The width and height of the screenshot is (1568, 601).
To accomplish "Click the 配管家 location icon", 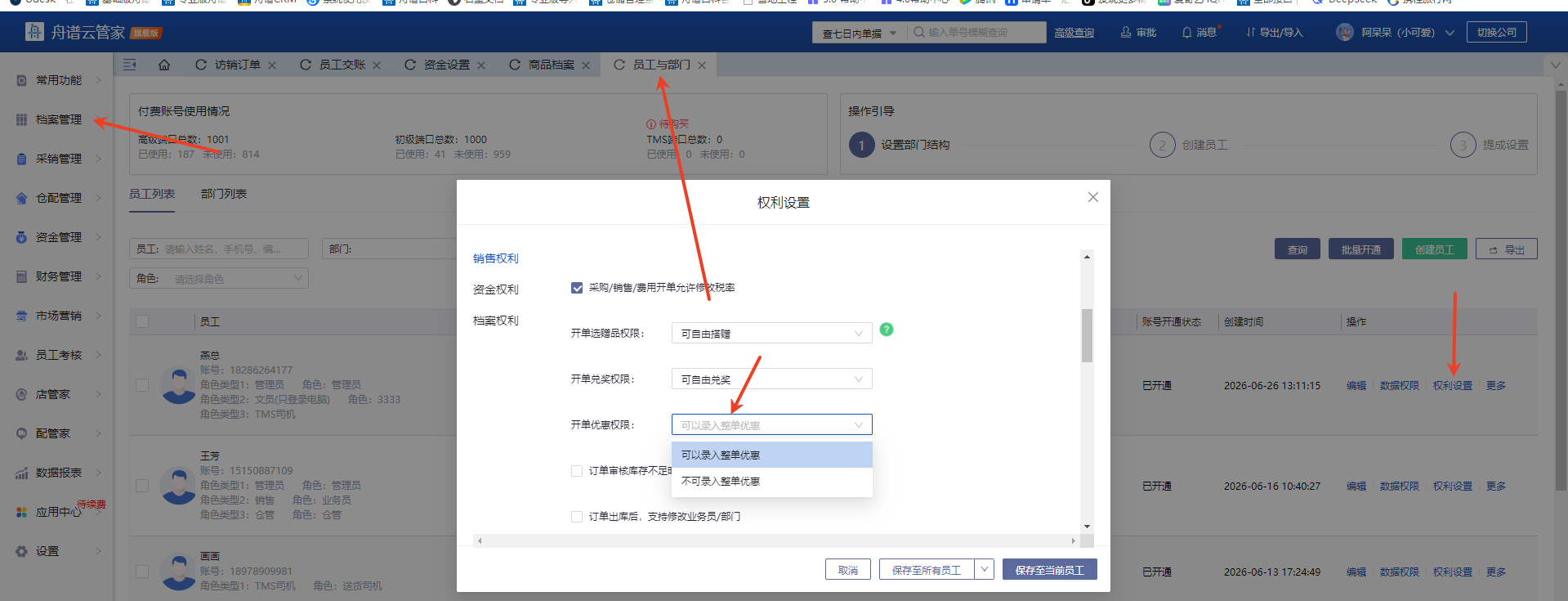I will [22, 433].
